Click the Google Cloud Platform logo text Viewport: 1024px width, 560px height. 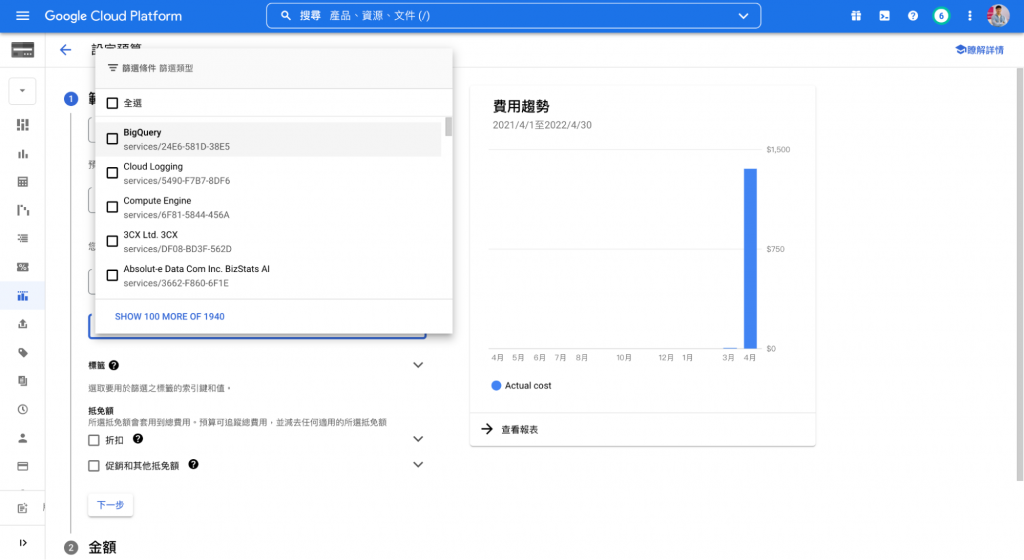113,16
